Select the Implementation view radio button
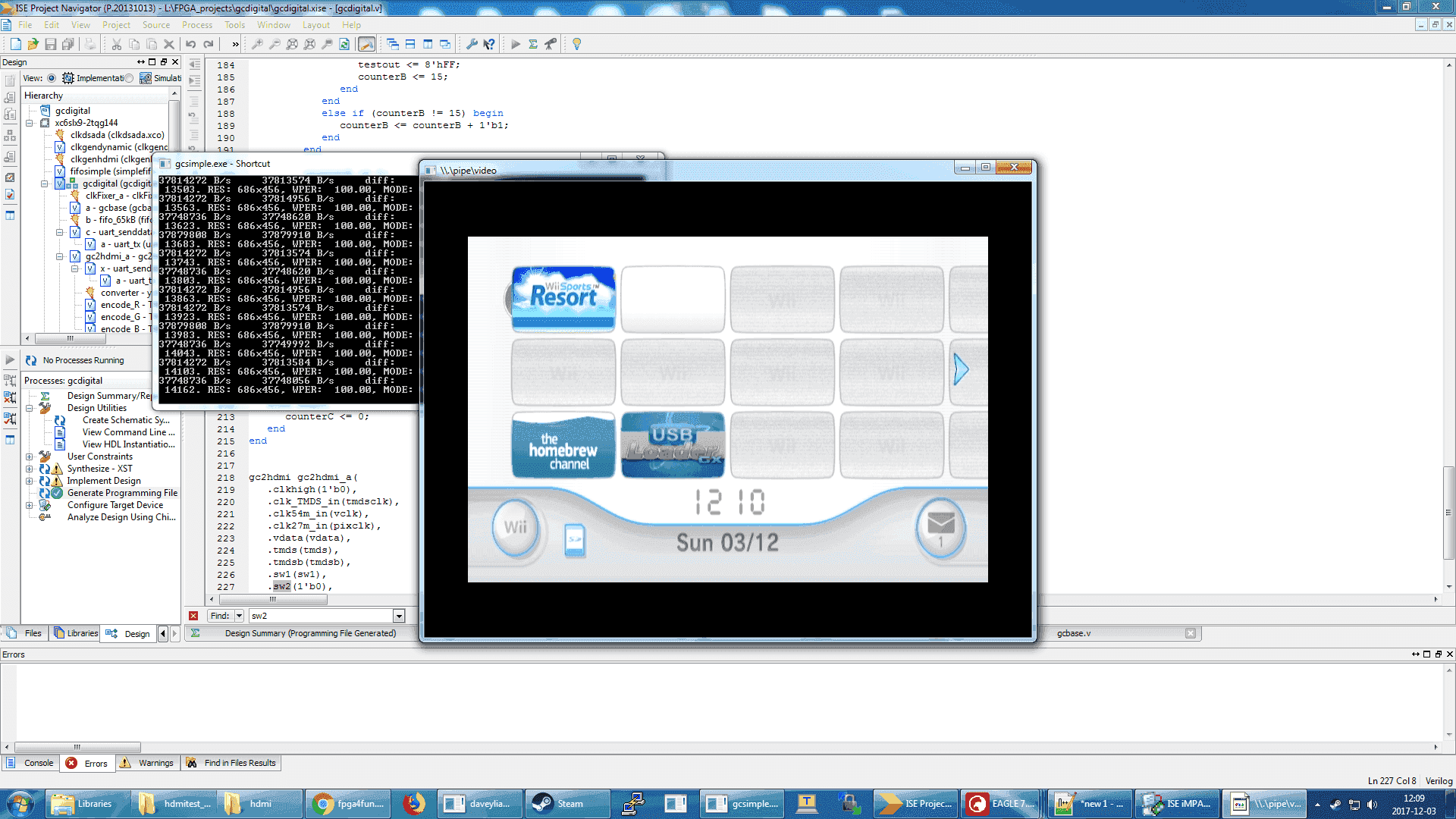Image resolution: width=1456 pixels, height=819 pixels. point(52,78)
